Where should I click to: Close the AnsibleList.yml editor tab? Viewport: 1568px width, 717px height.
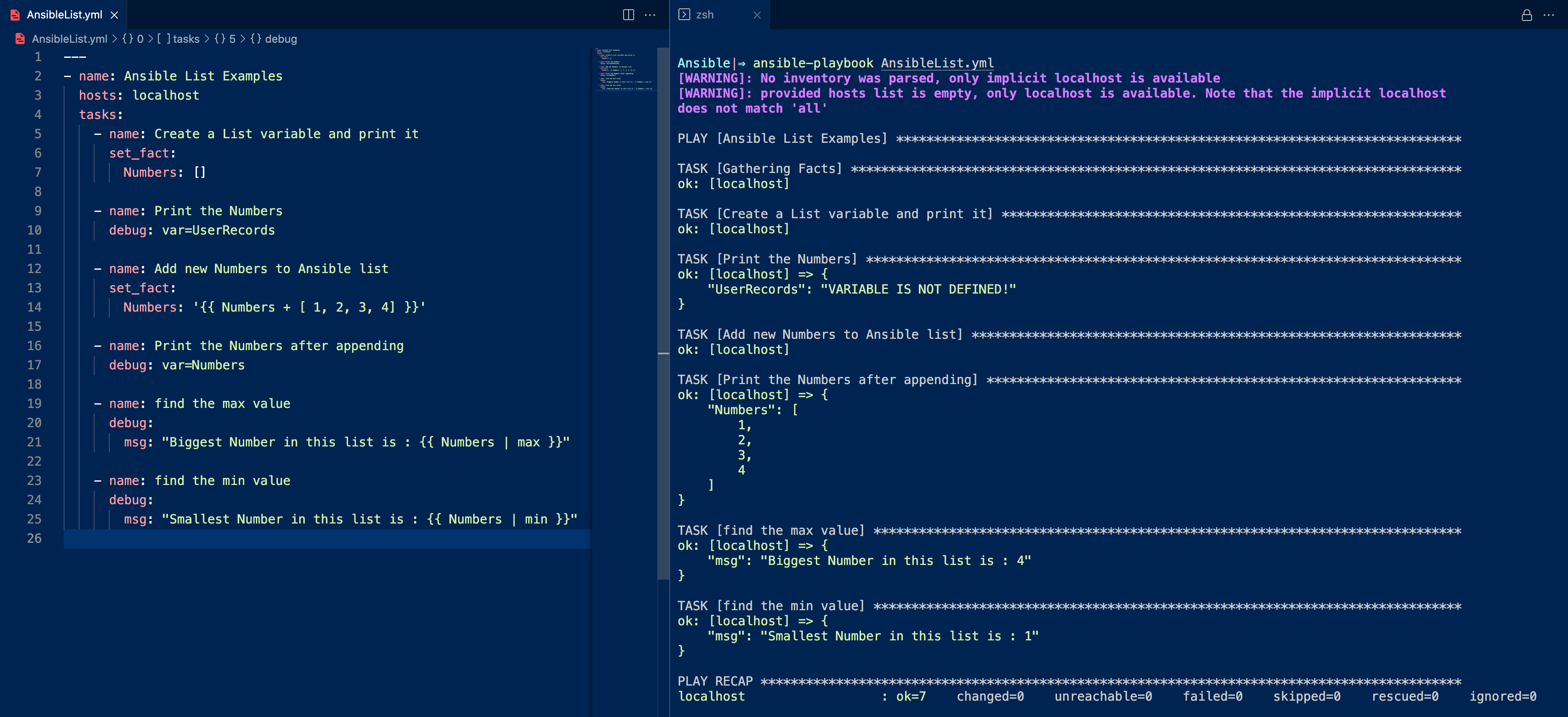point(114,15)
